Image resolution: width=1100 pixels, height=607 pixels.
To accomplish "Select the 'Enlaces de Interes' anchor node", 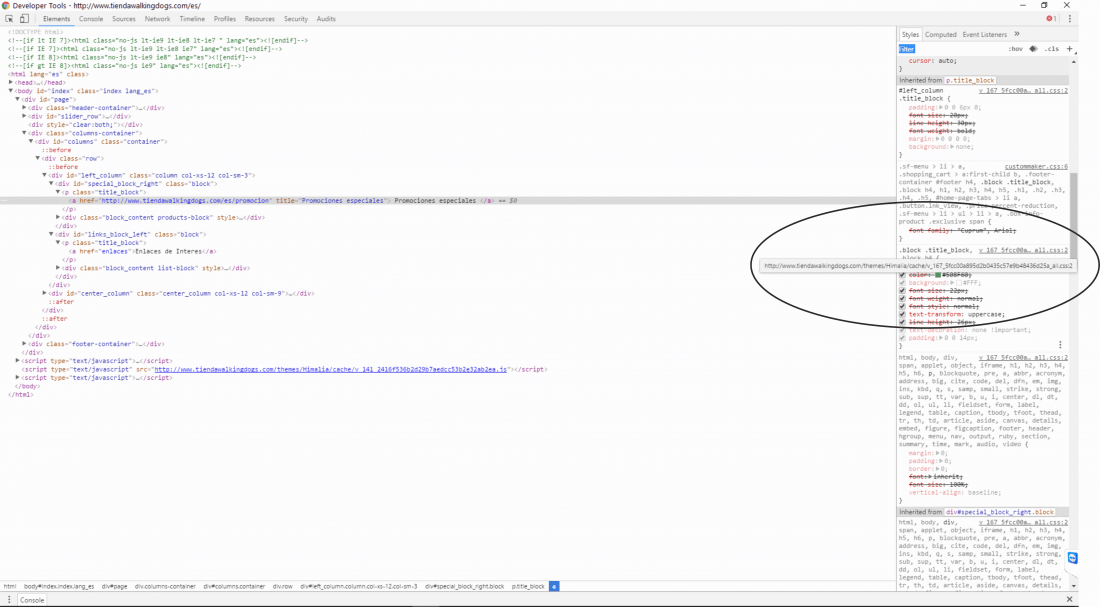I will pos(142,251).
